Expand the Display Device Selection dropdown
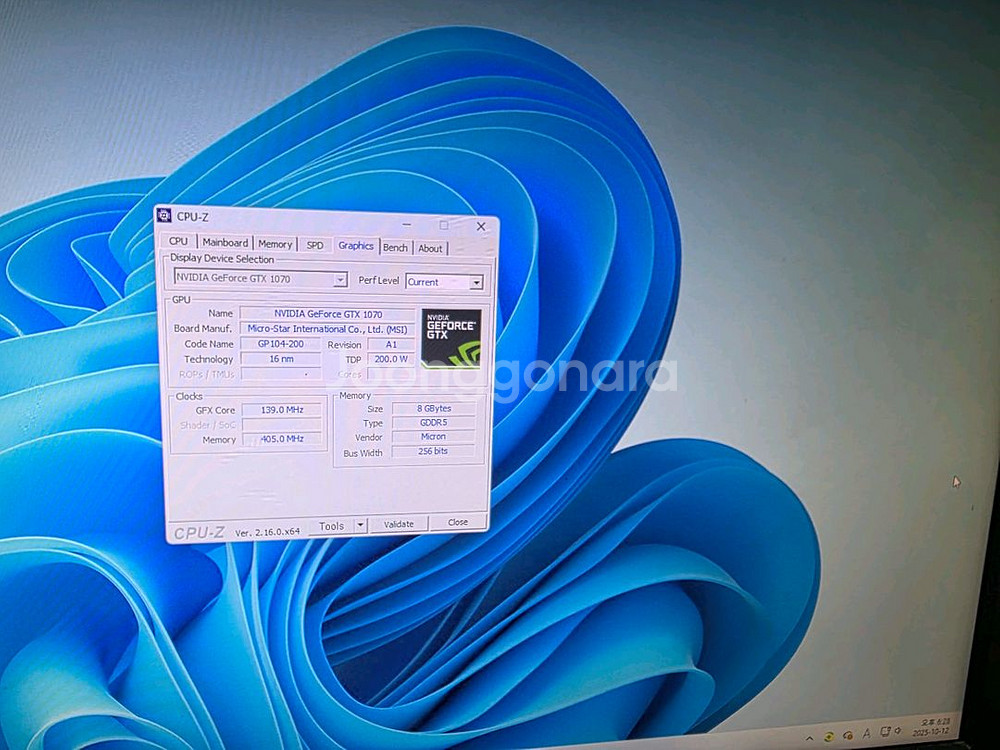The height and width of the screenshot is (750, 1000). [340, 280]
